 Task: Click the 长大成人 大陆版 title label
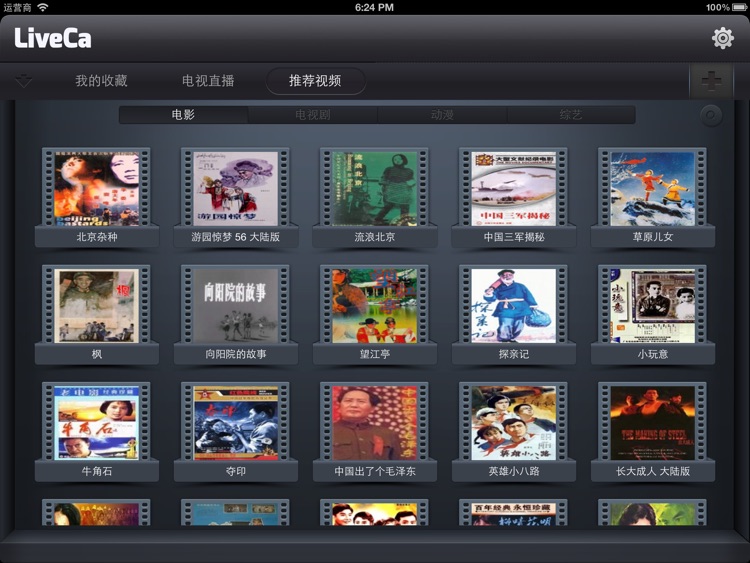[652, 471]
